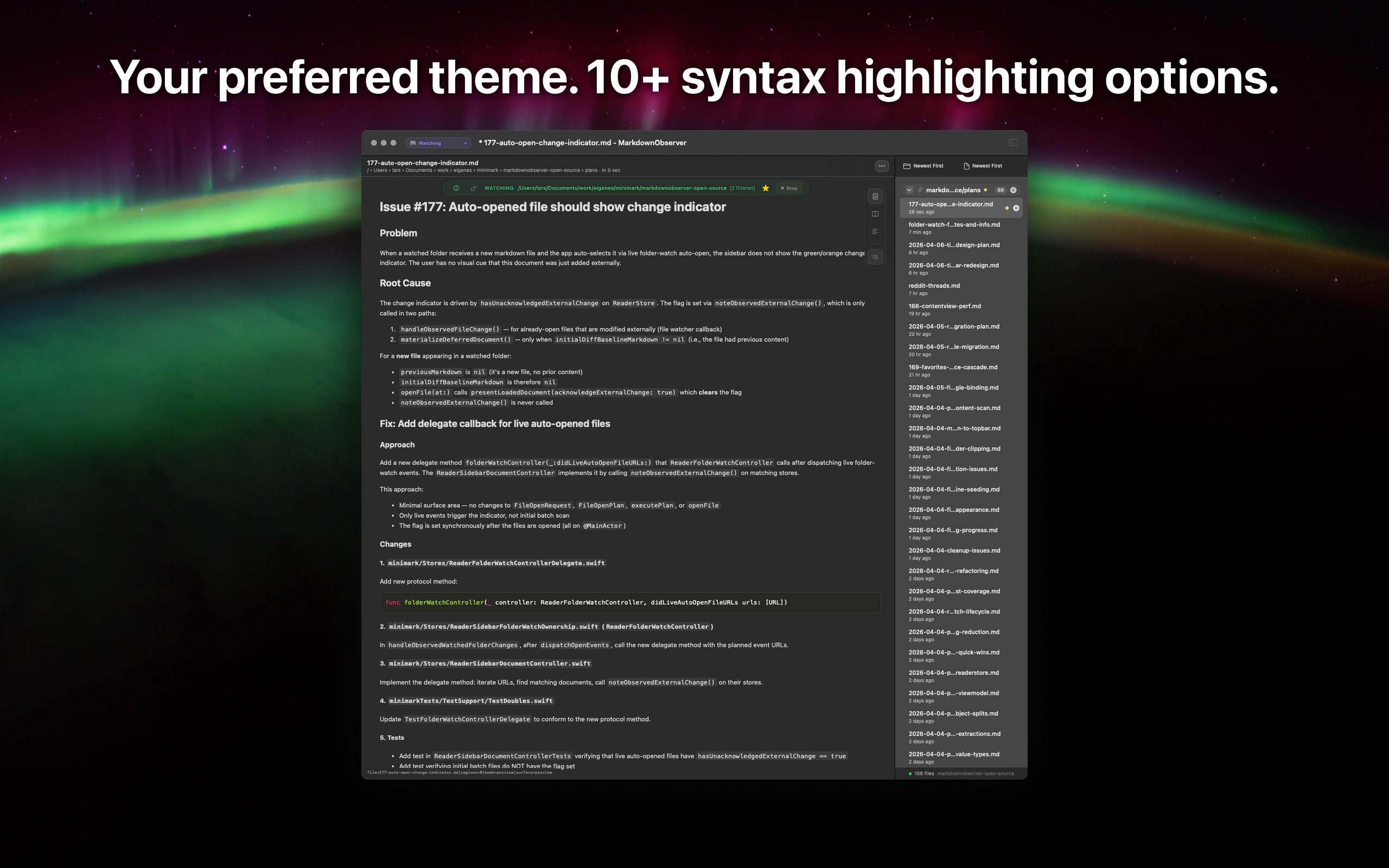Click the lock icon in the WATCHING banner
Image resolution: width=1389 pixels, height=868 pixels.
pos(474,188)
